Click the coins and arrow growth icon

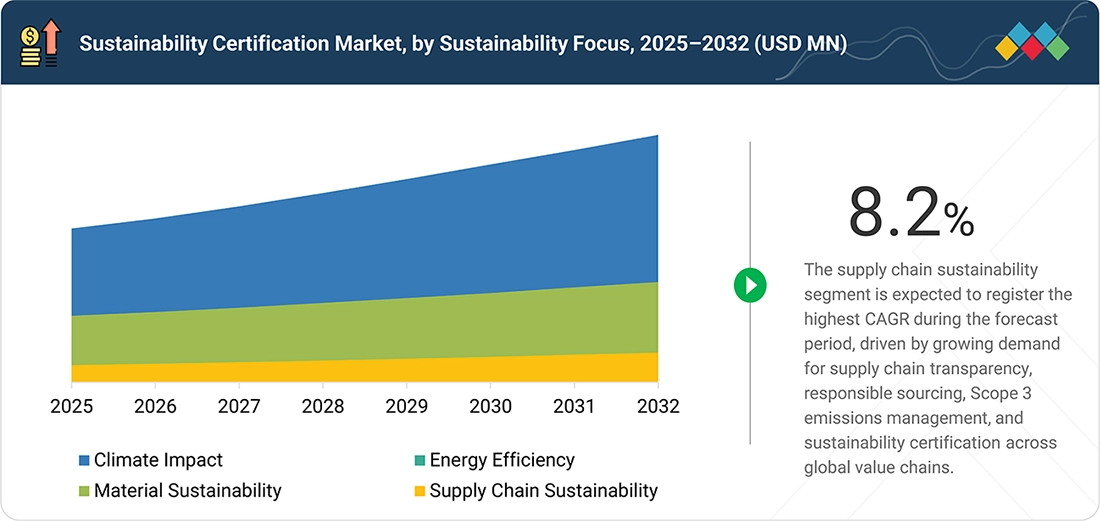click(x=41, y=43)
